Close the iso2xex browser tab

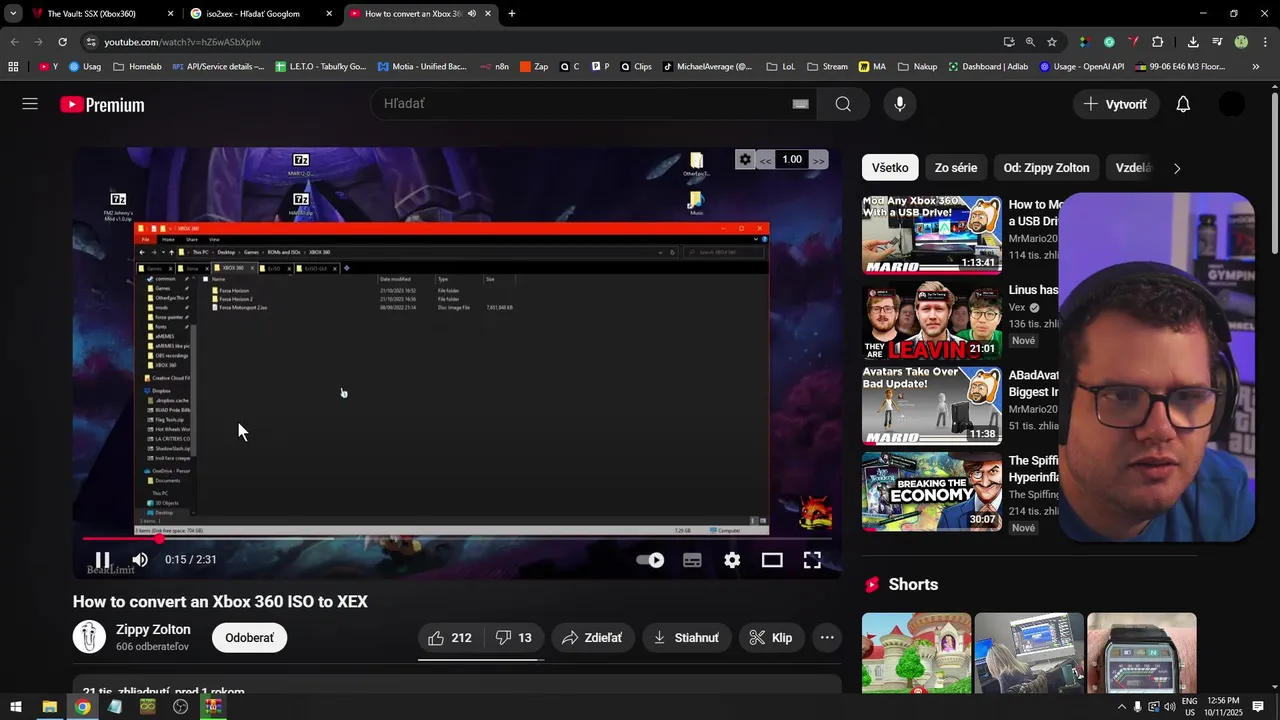pyautogui.click(x=329, y=14)
